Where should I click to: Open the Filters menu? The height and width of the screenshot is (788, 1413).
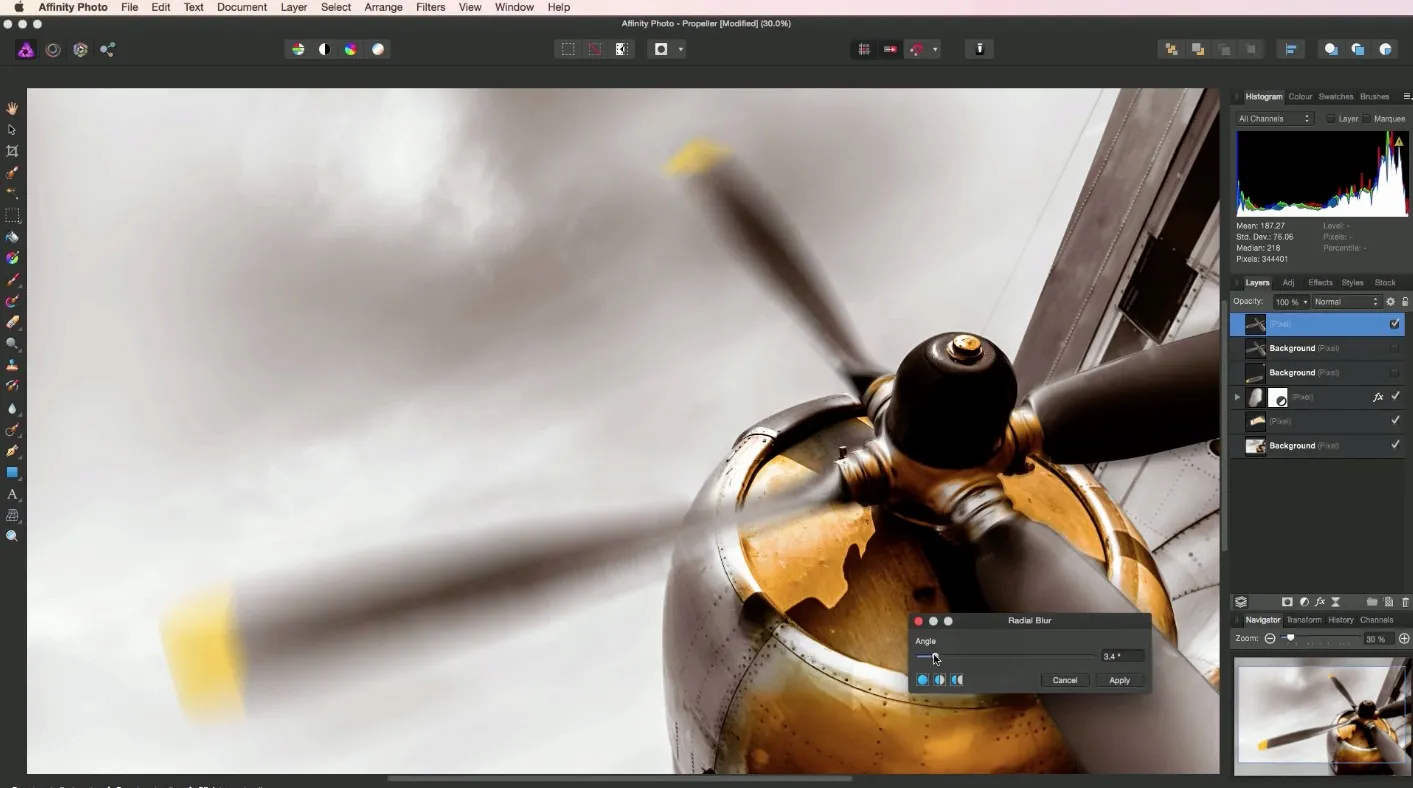(430, 7)
